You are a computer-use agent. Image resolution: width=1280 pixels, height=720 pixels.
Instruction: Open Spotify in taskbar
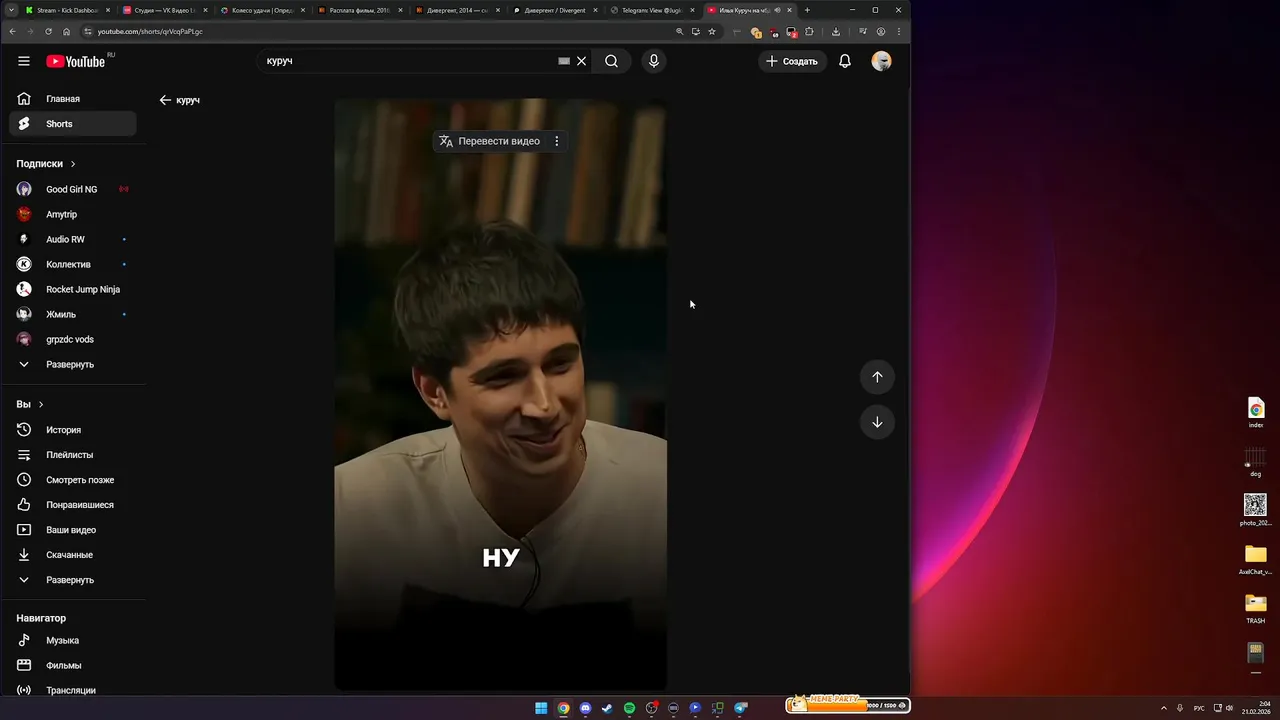(629, 708)
